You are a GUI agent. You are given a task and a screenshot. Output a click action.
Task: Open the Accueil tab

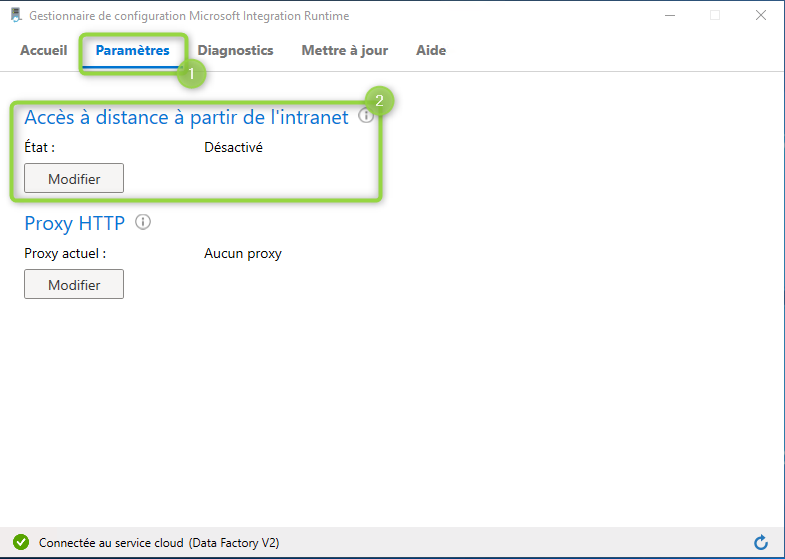[44, 51]
